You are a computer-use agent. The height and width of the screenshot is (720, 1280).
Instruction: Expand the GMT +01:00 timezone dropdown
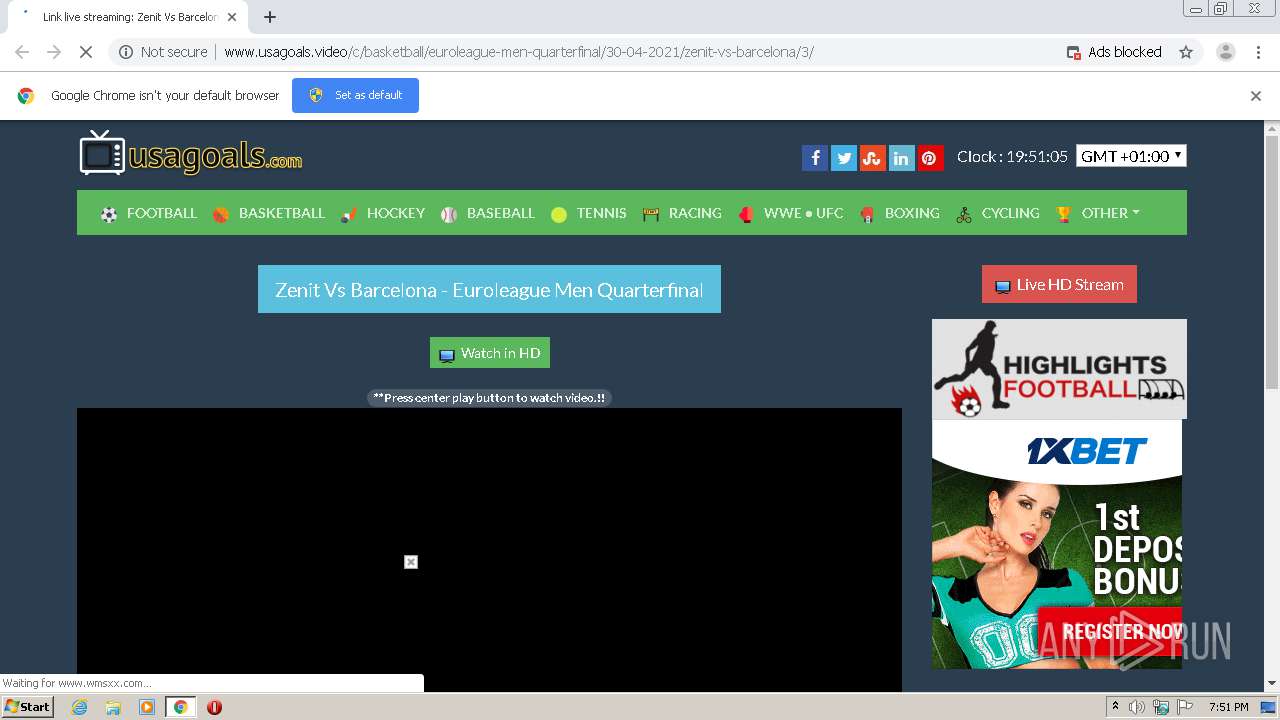pyautogui.click(x=1131, y=156)
